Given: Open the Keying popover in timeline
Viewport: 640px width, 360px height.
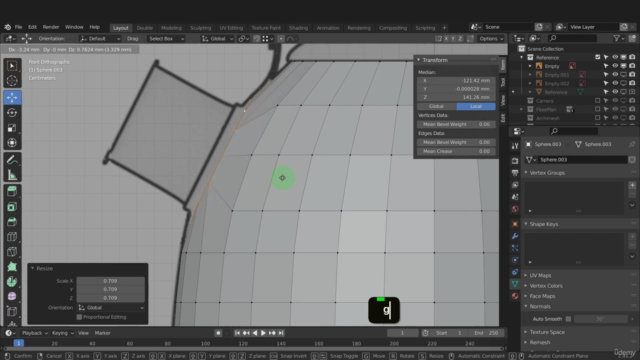Looking at the screenshot, I should click(62, 333).
